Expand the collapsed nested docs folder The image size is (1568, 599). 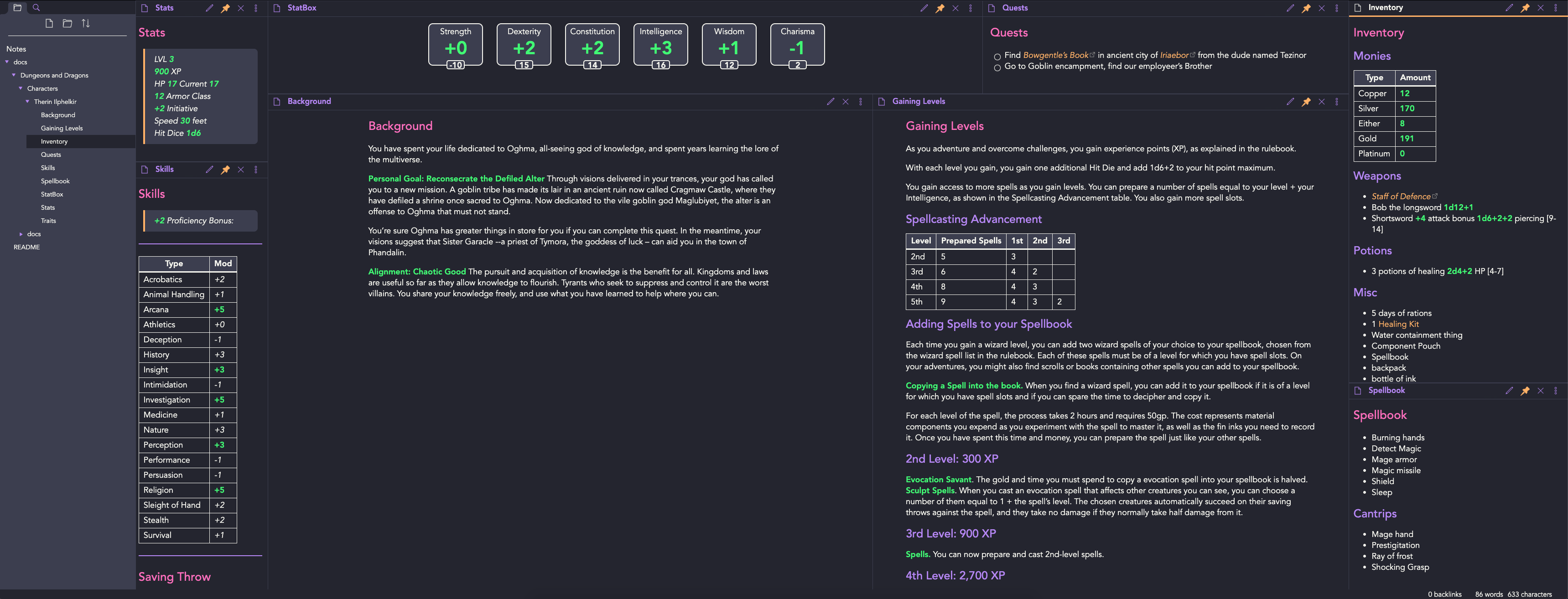(21, 234)
